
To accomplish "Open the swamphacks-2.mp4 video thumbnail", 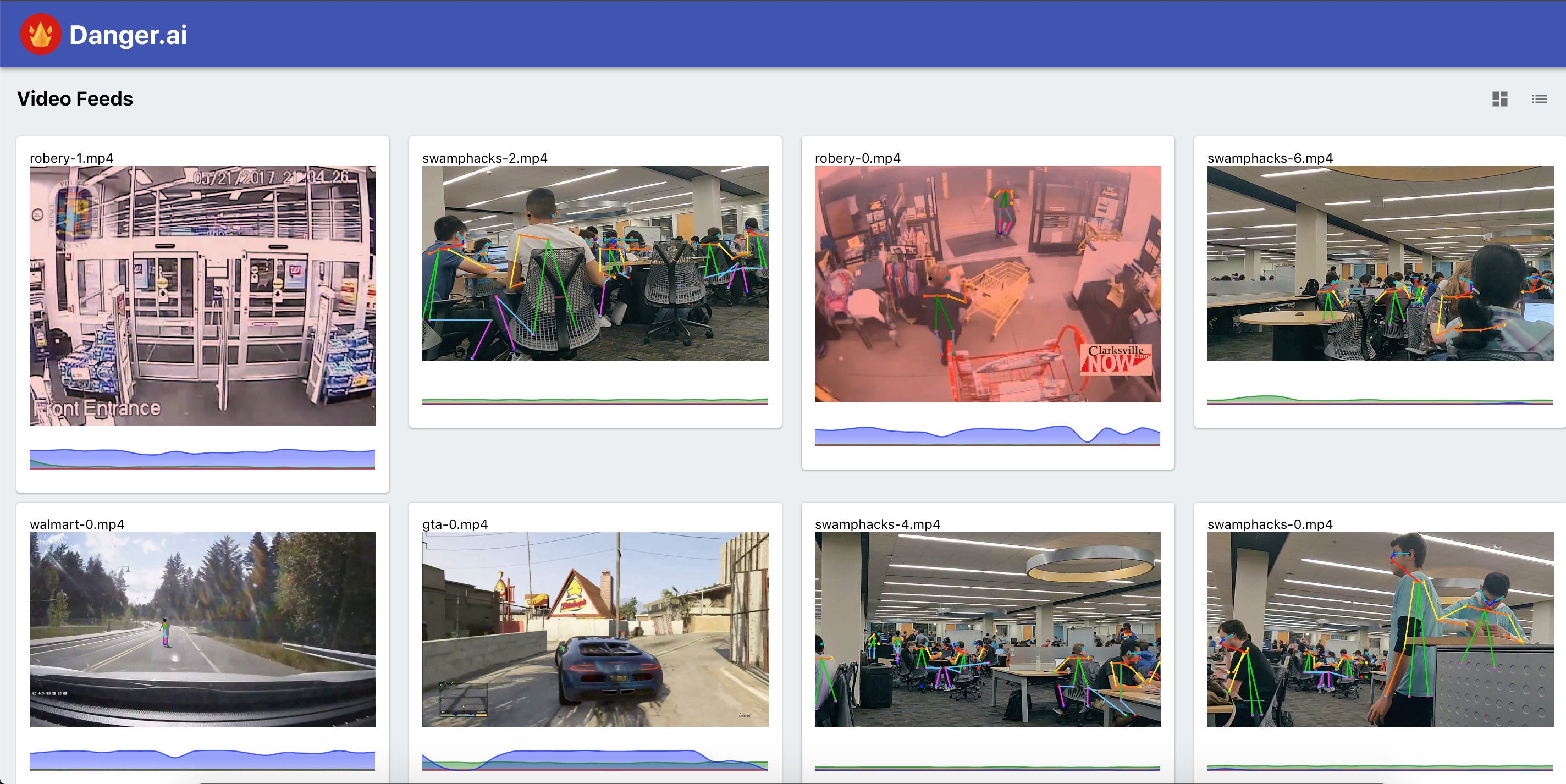I will click(594, 263).
